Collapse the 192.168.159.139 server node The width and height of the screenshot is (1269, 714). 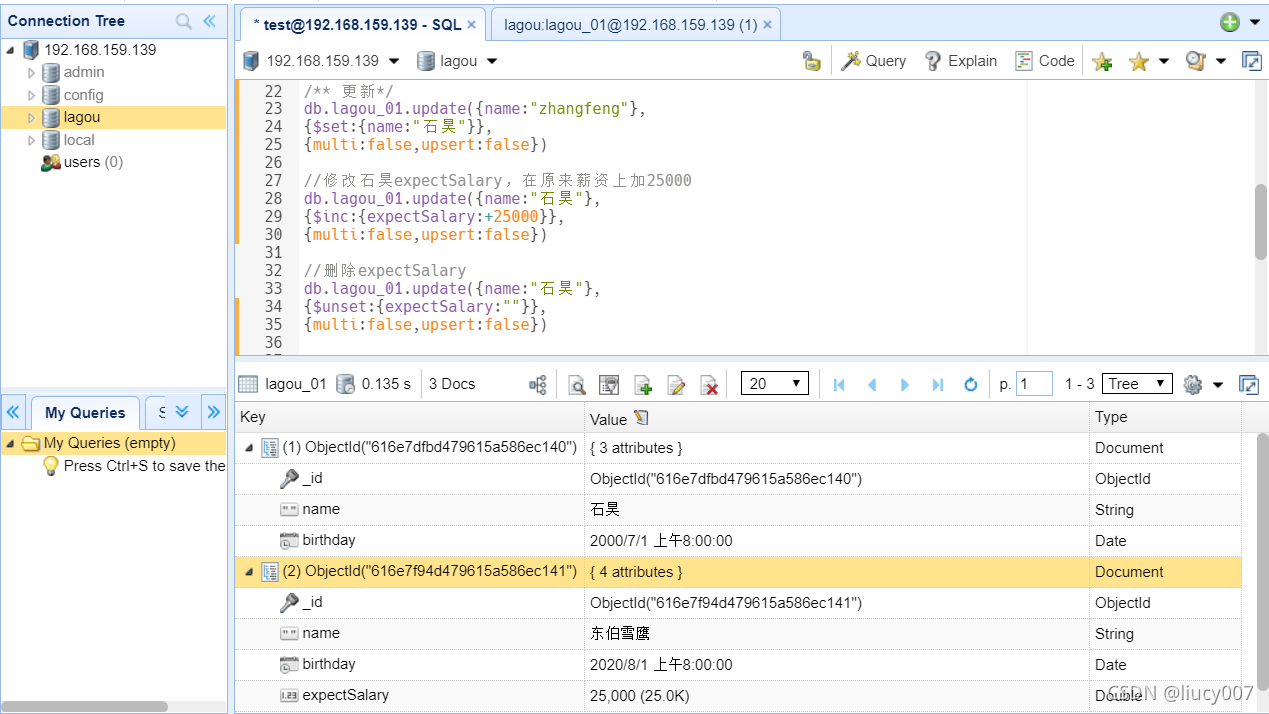click(10, 50)
